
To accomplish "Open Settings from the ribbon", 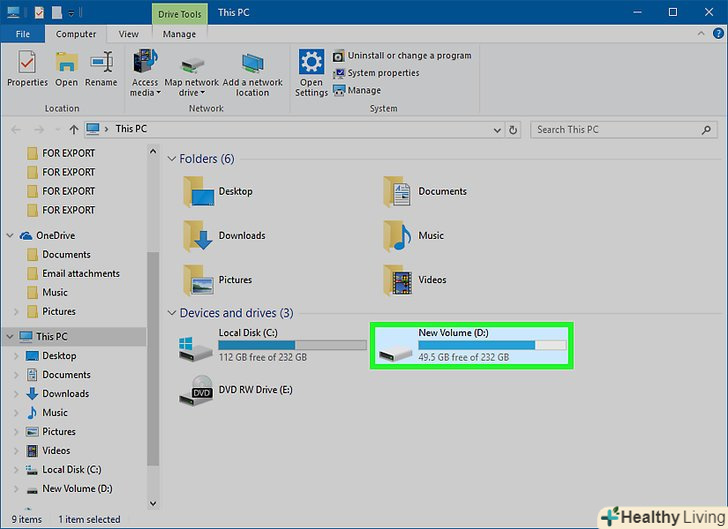I will [x=311, y=63].
